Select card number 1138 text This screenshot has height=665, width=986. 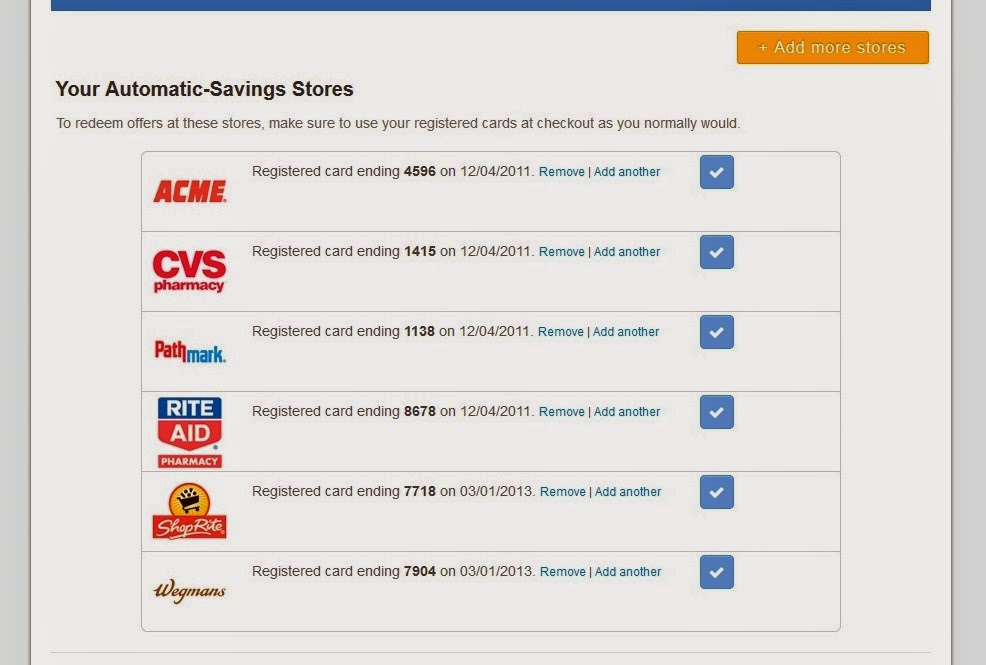point(419,331)
